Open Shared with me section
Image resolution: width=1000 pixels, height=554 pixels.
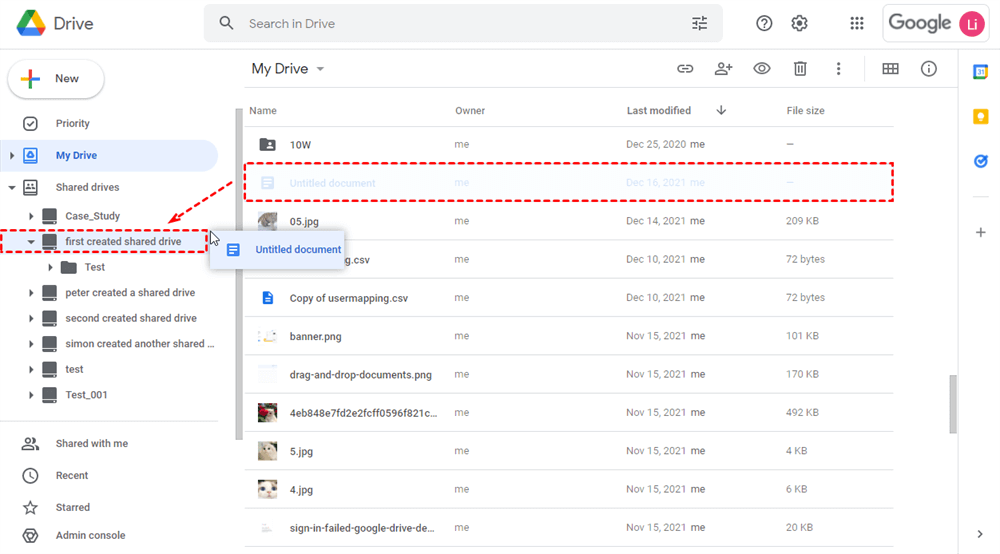click(91, 444)
